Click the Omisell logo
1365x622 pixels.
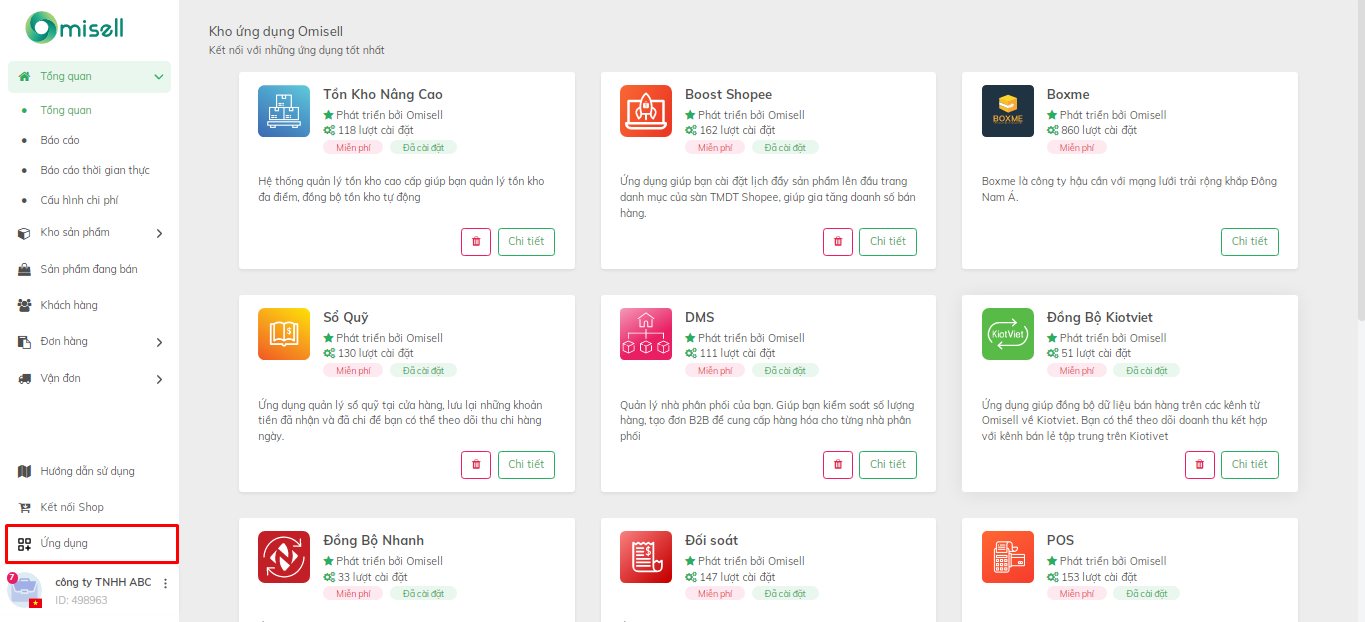[x=75, y=27]
